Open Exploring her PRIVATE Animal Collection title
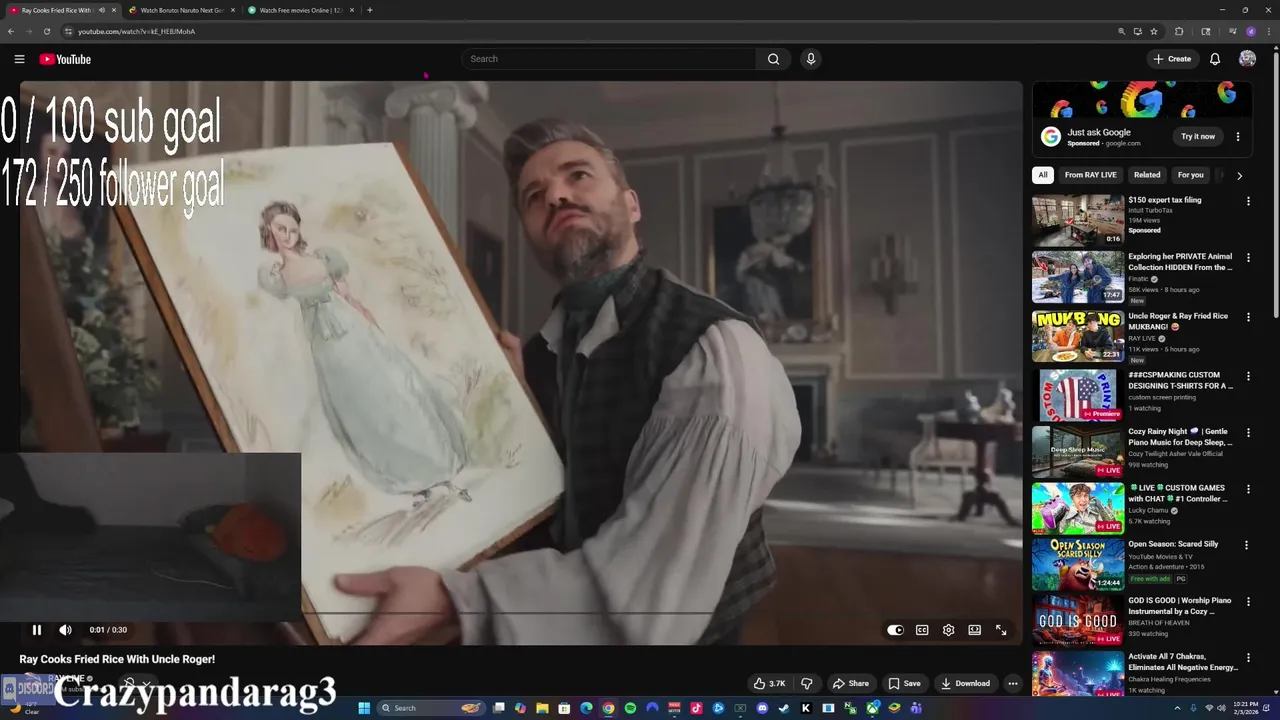The width and height of the screenshot is (1280, 720). pos(1180,262)
